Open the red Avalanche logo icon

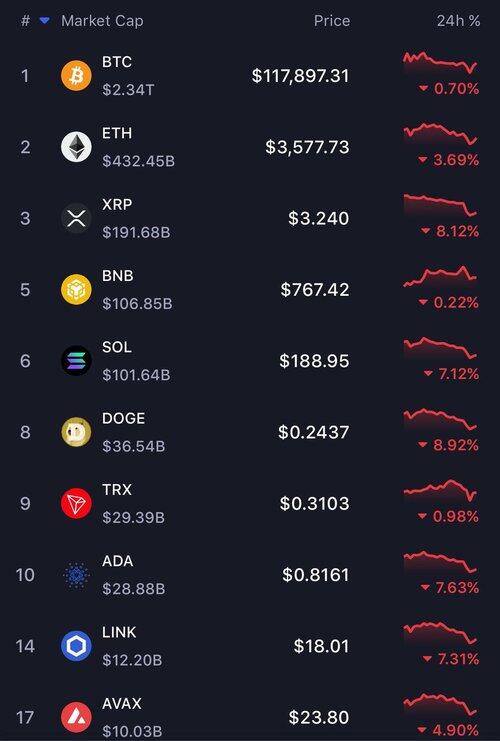coord(76,717)
